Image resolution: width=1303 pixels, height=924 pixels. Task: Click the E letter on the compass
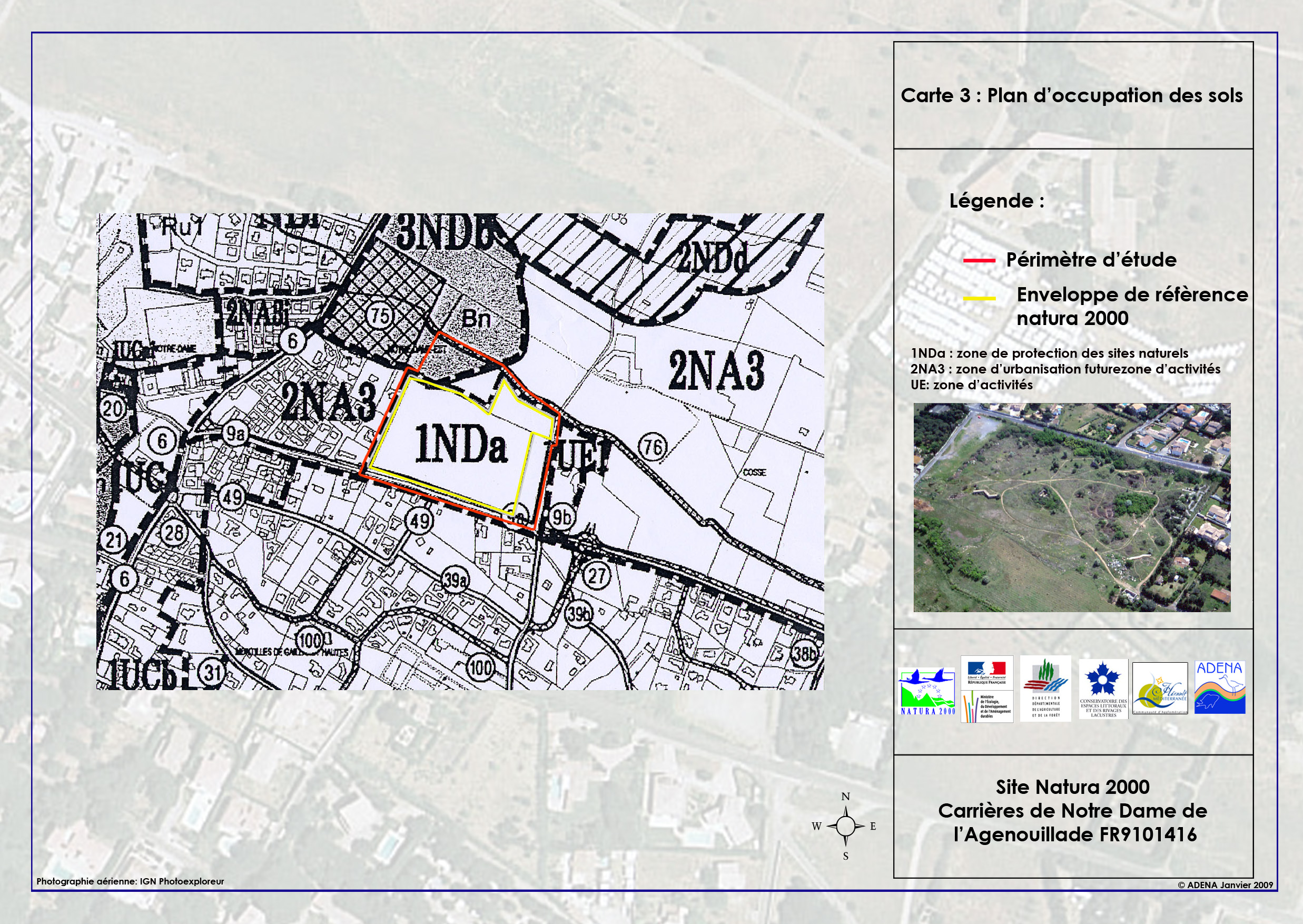click(873, 826)
